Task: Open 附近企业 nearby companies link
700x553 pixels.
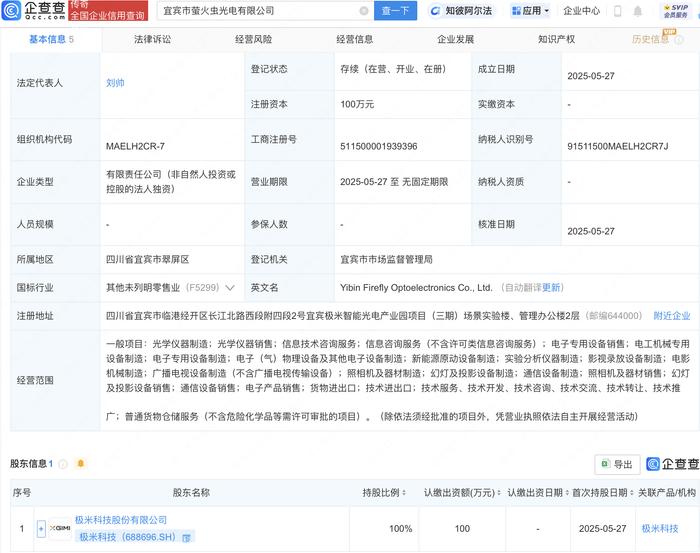Action: 672,316
